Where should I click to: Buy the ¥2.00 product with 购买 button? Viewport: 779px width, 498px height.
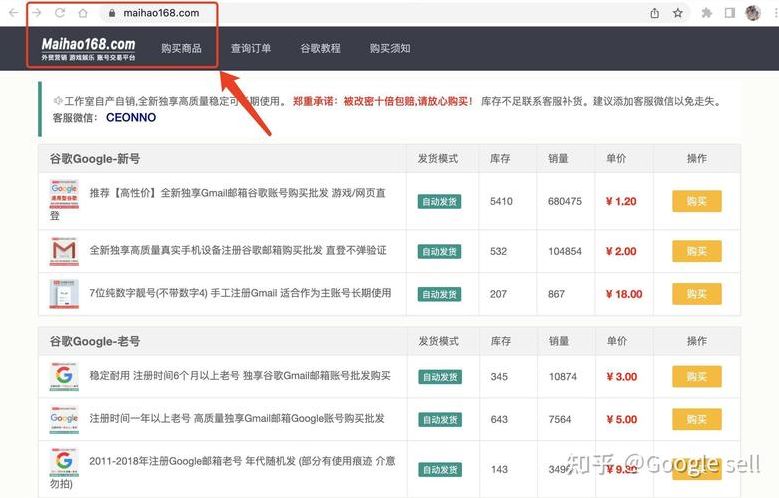pyautogui.click(x=697, y=251)
